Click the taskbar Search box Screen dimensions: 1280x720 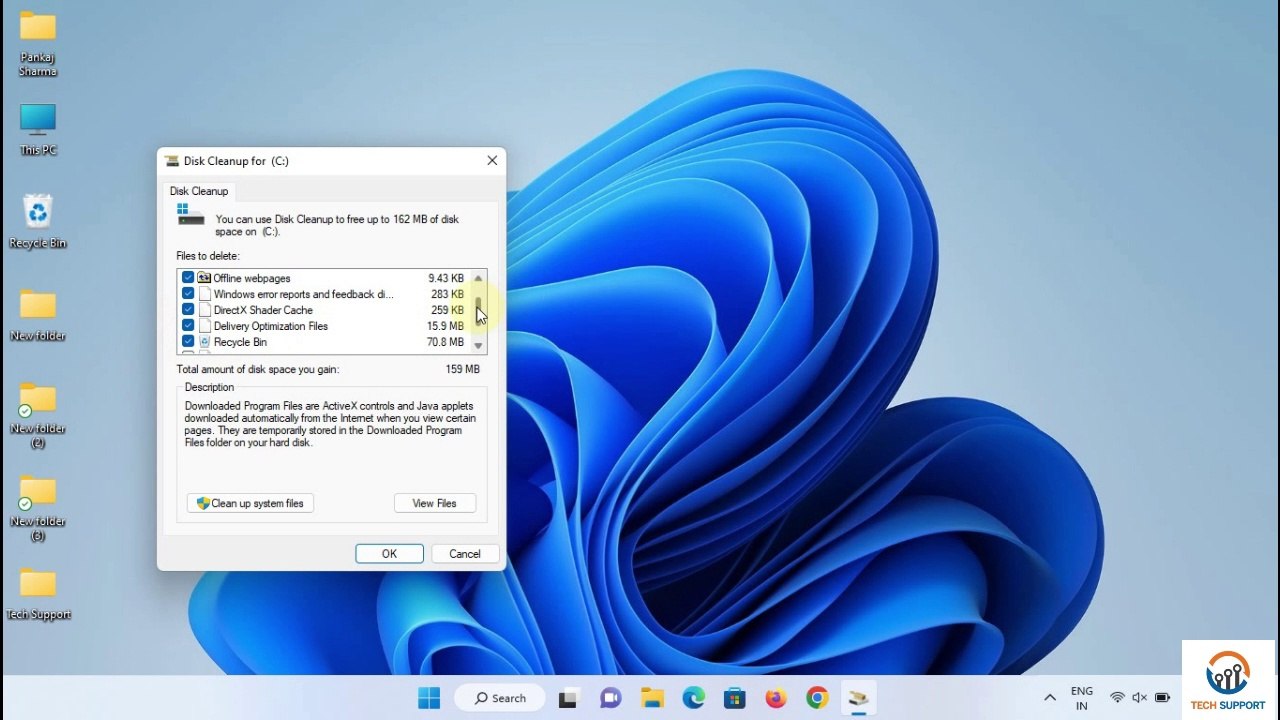pyautogui.click(x=500, y=698)
